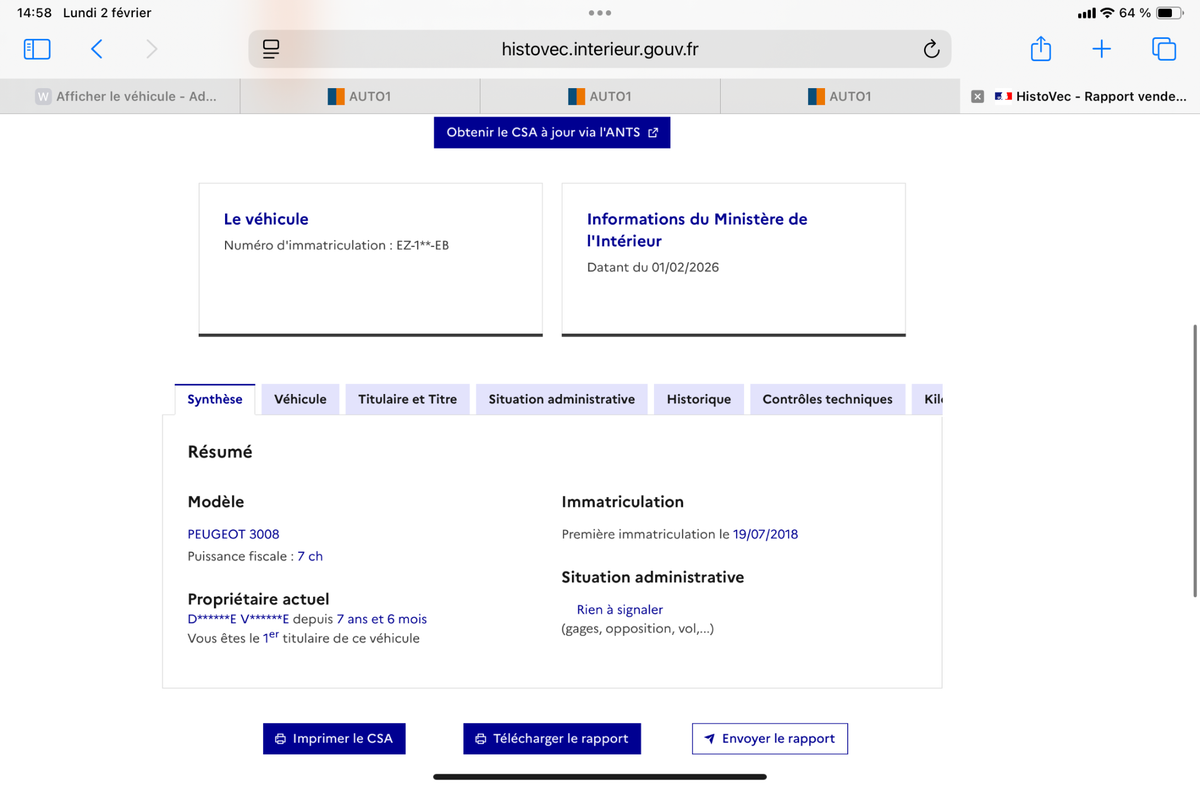1200x788 pixels.
Task: Toggle the Safari sidebar icon
Action: pos(37,49)
